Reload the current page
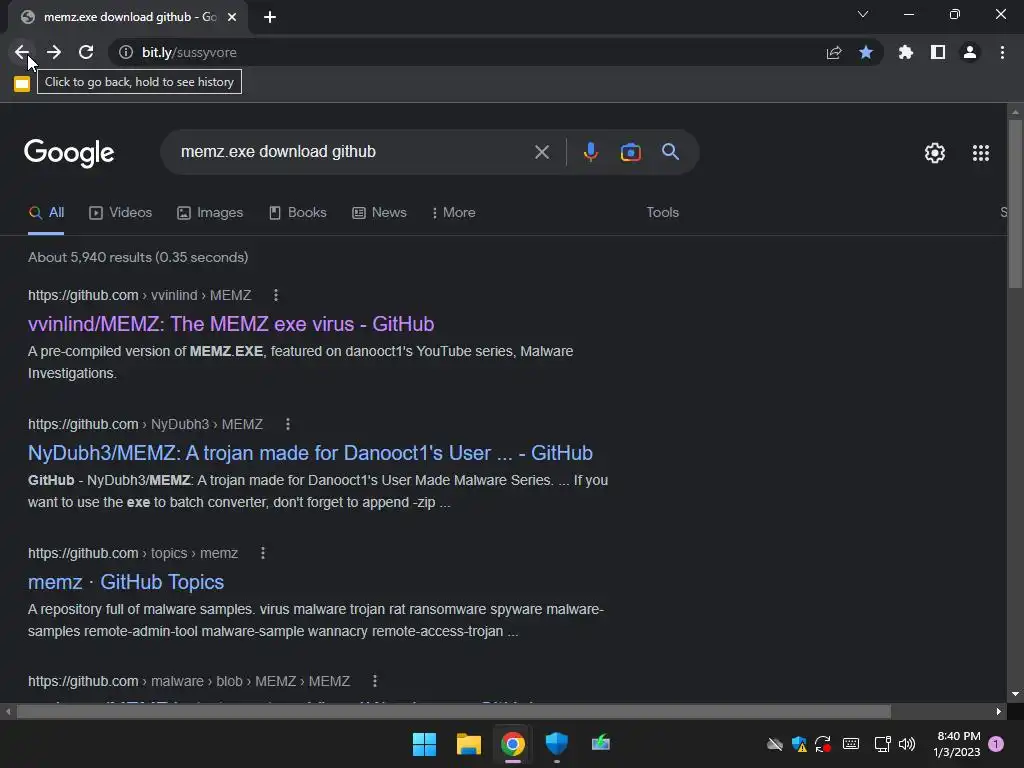The width and height of the screenshot is (1024, 768). [86, 52]
